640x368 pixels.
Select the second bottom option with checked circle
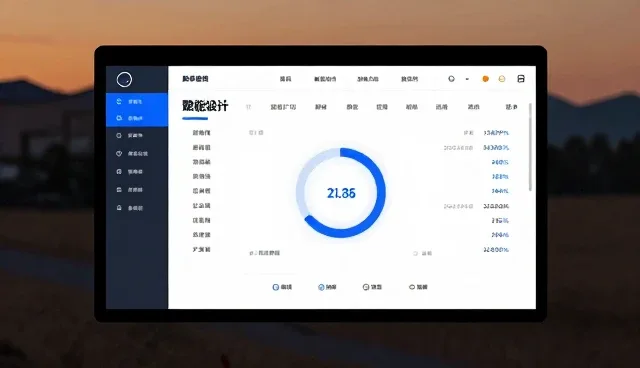pos(327,287)
